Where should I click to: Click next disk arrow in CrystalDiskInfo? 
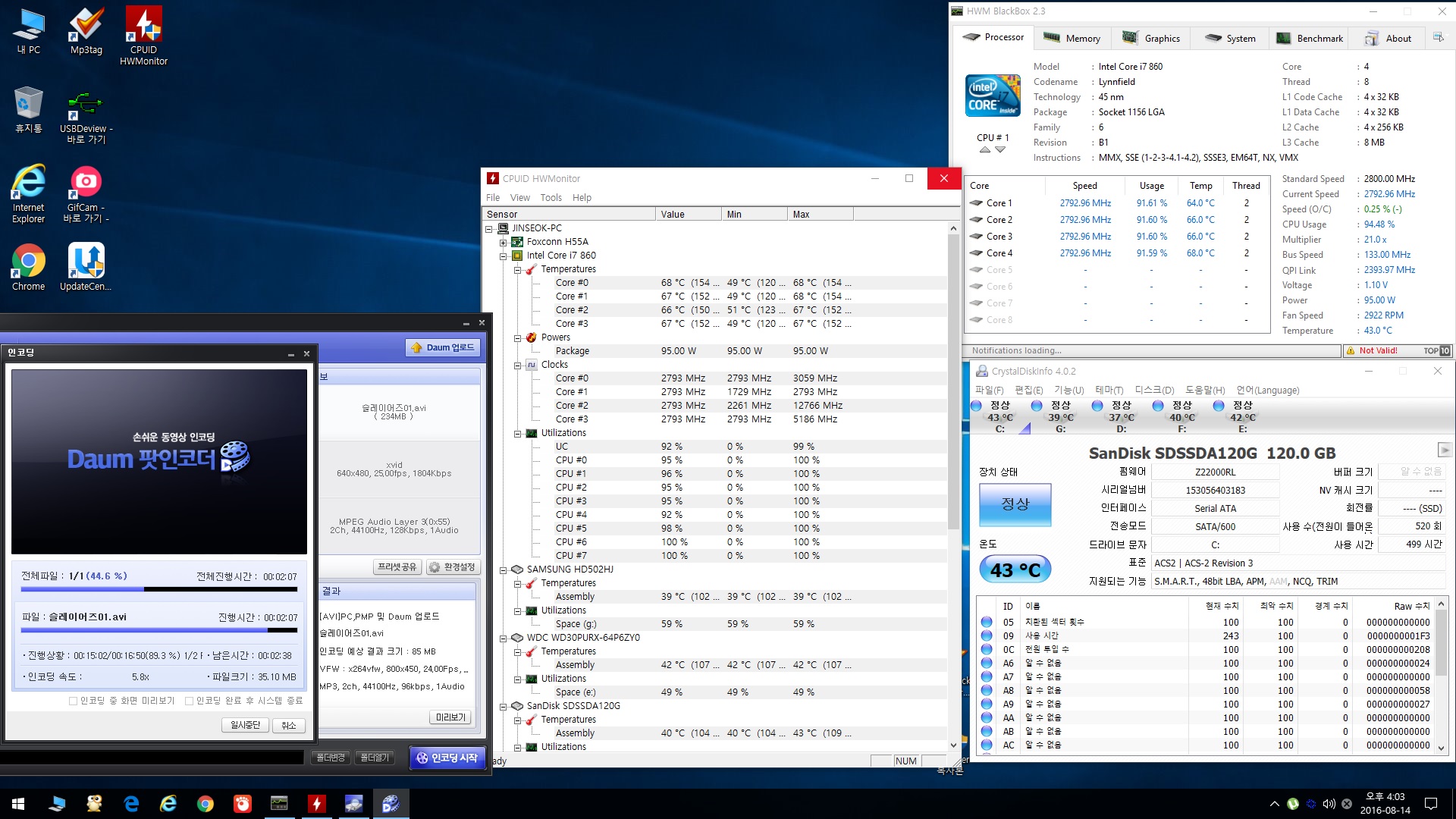[x=1444, y=450]
